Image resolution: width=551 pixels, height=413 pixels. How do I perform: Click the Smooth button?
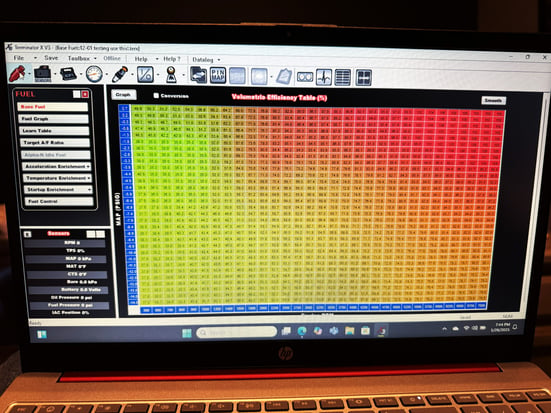493,101
